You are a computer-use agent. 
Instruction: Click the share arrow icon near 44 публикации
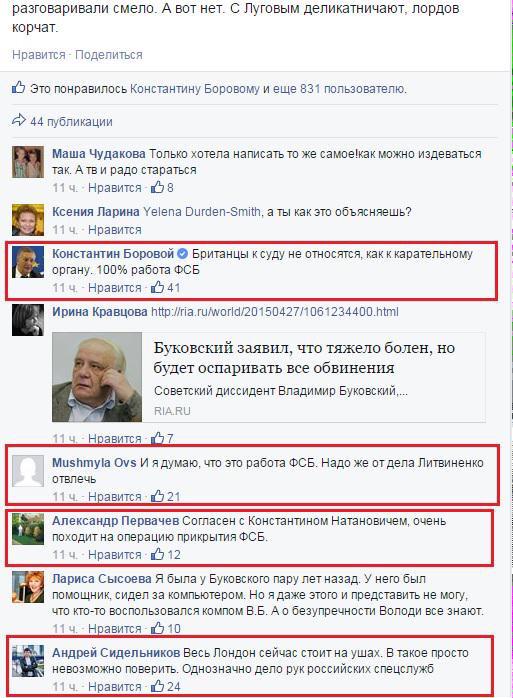pyautogui.click(x=19, y=120)
